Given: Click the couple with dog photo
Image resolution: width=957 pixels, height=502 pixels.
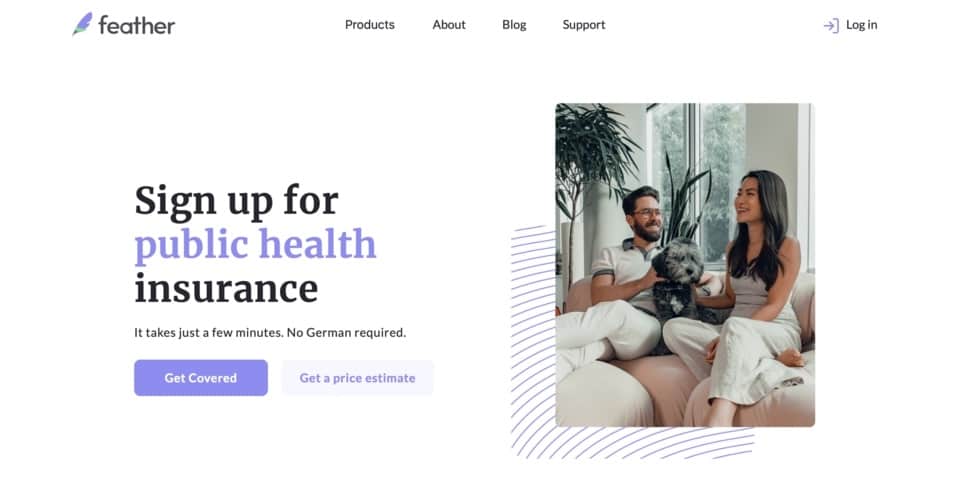Looking at the screenshot, I should pyautogui.click(x=685, y=265).
